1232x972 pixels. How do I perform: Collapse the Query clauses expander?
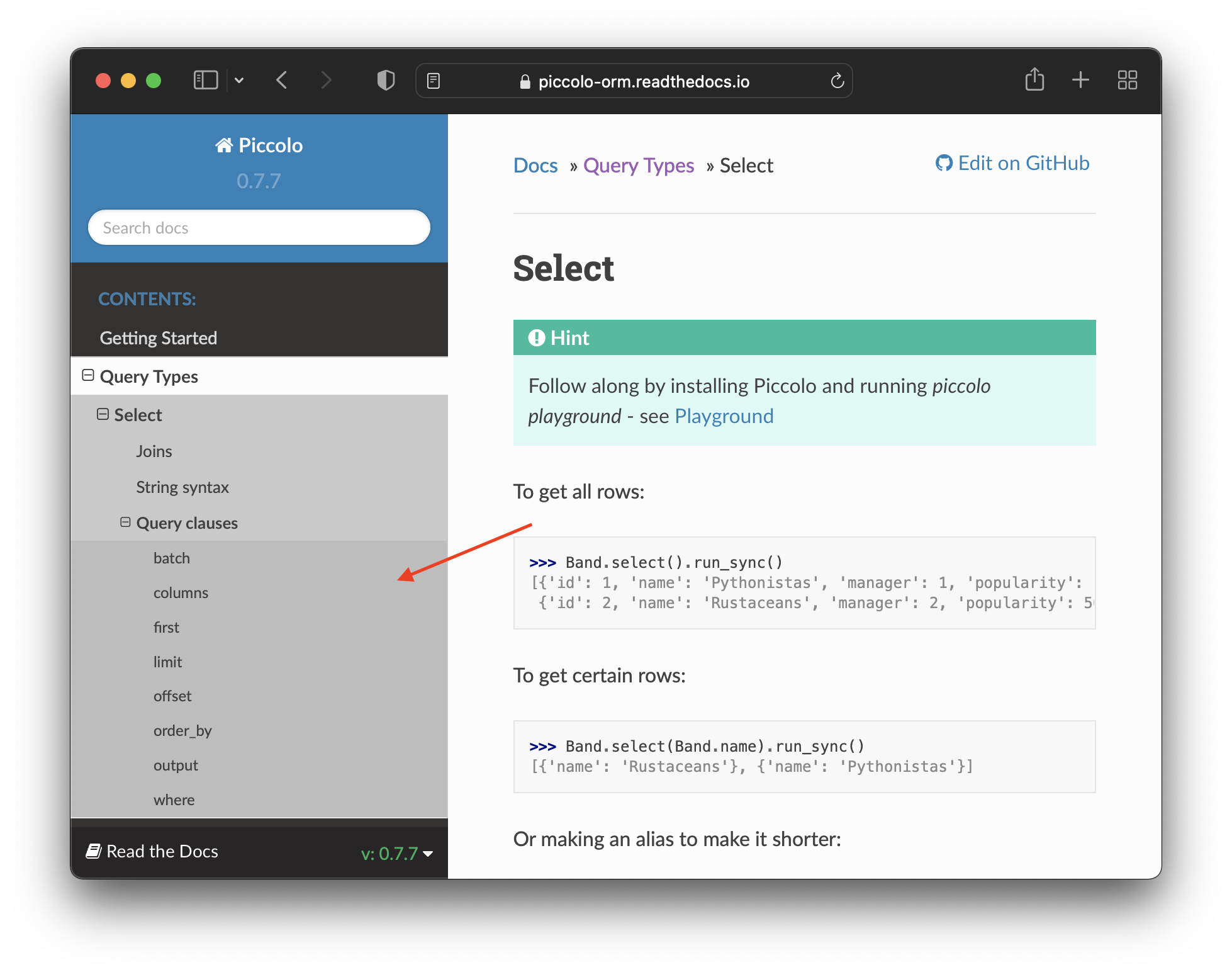pyautogui.click(x=125, y=523)
